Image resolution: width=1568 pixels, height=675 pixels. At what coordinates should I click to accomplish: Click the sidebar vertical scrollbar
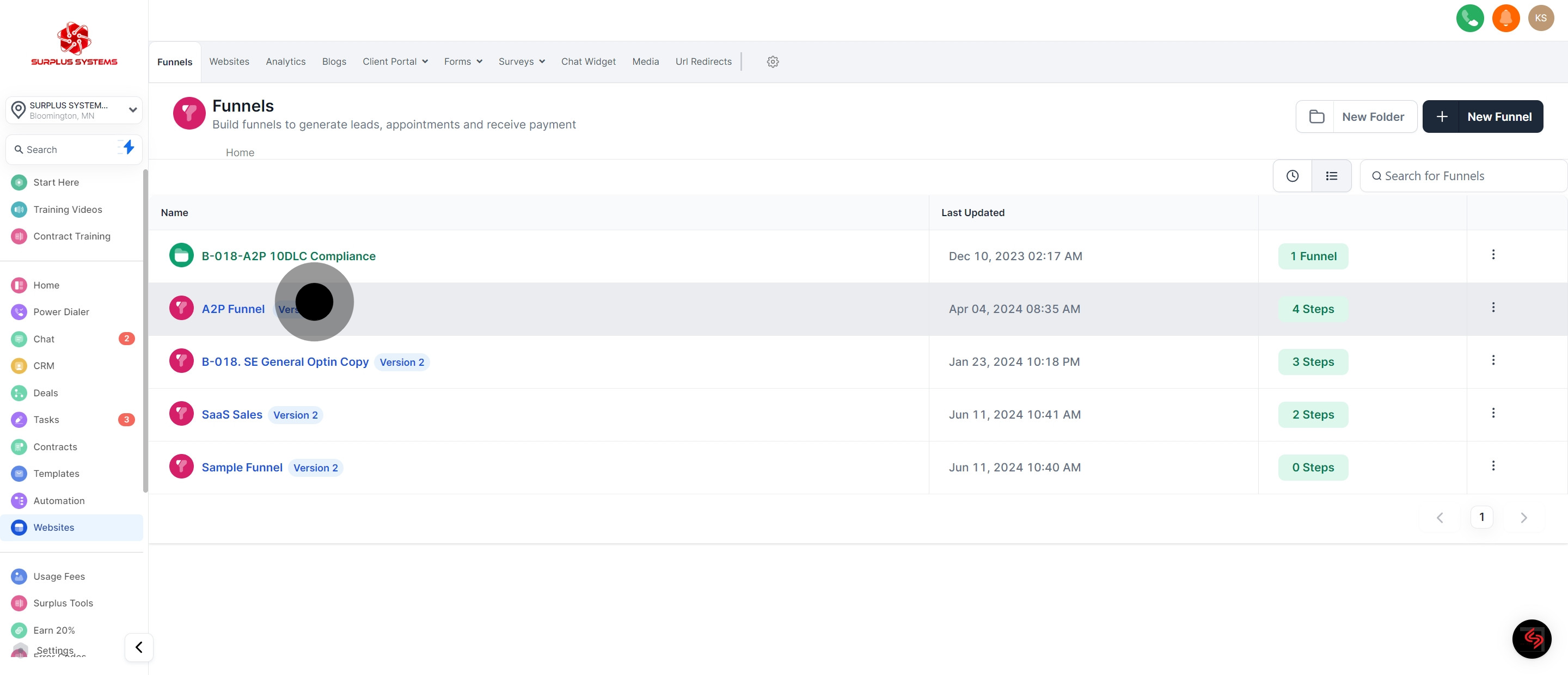pyautogui.click(x=145, y=331)
